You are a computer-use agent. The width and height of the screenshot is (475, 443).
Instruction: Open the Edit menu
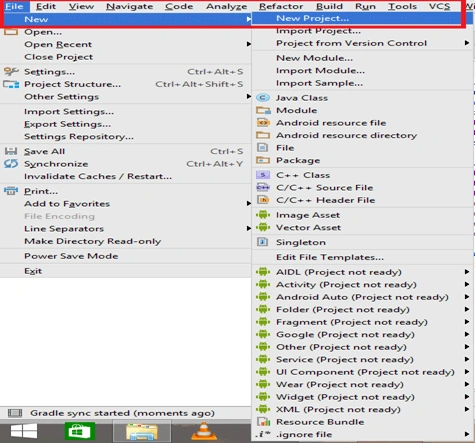click(x=46, y=6)
